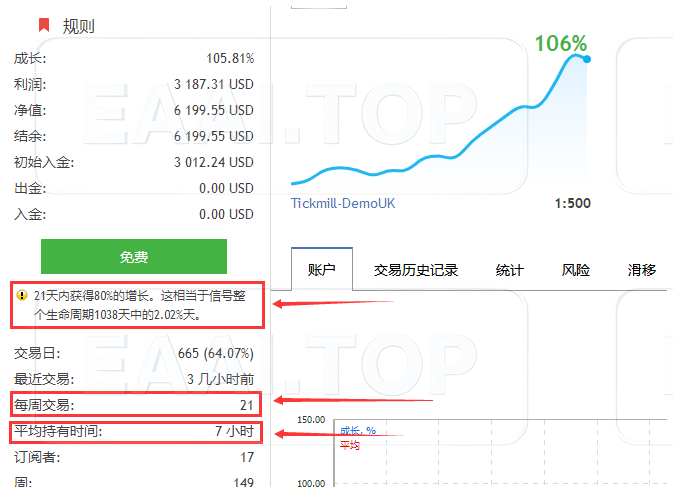Select the 统计 tab
Screen dimensions: 673x487
(509, 270)
